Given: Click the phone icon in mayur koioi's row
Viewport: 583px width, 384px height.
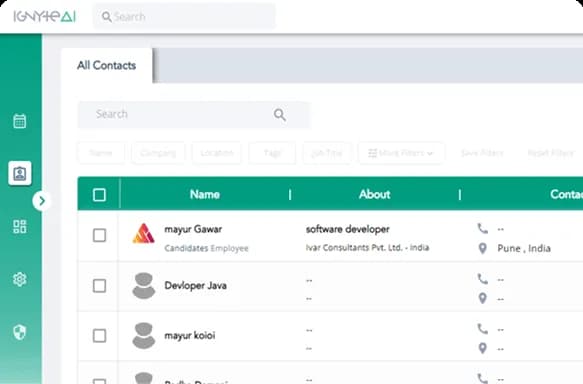Looking at the screenshot, I should point(483,329).
